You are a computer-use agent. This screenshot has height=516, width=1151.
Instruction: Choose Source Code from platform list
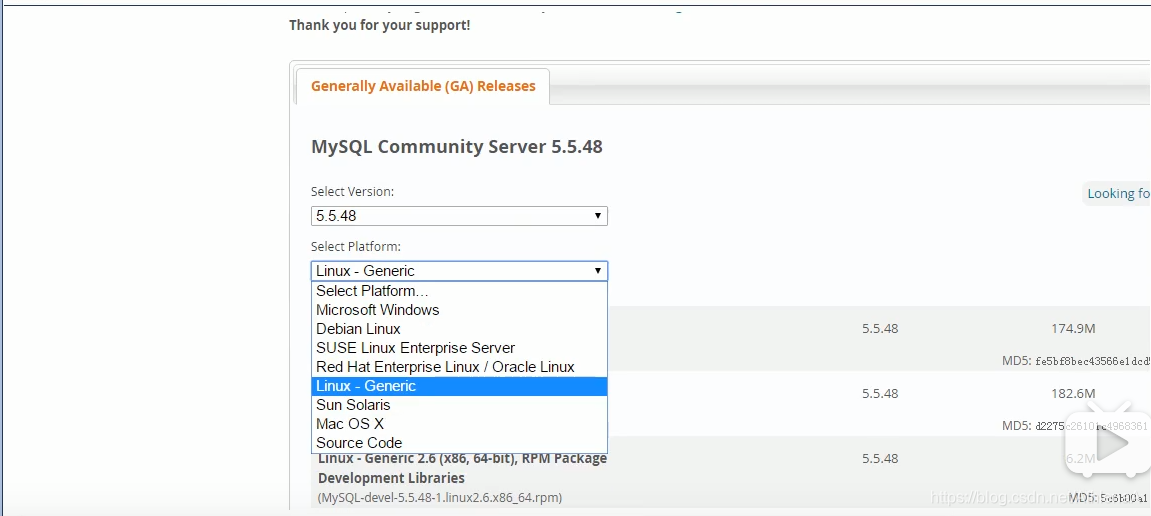(459, 443)
